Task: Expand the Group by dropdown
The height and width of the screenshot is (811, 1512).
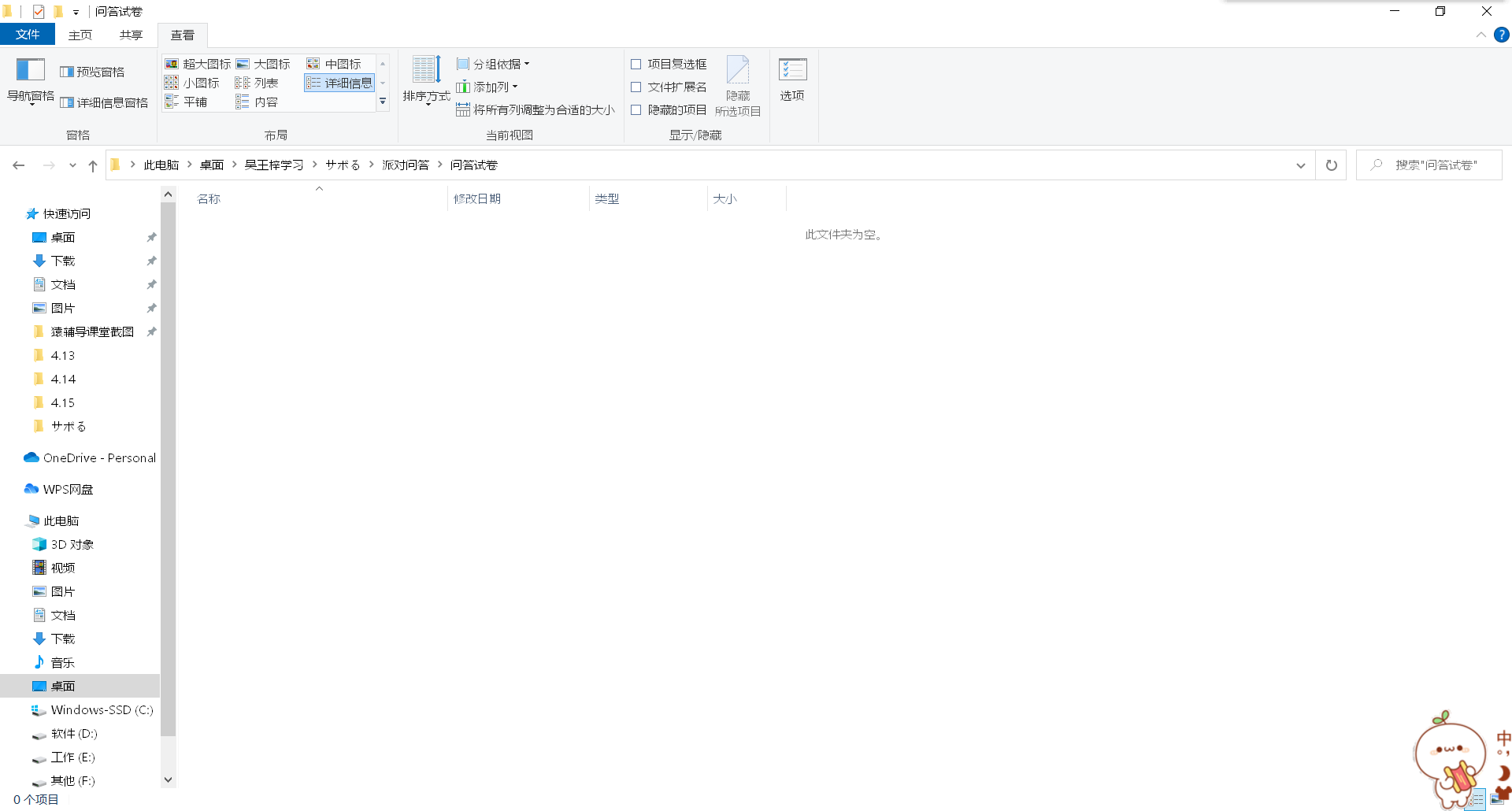Action: 494,64
